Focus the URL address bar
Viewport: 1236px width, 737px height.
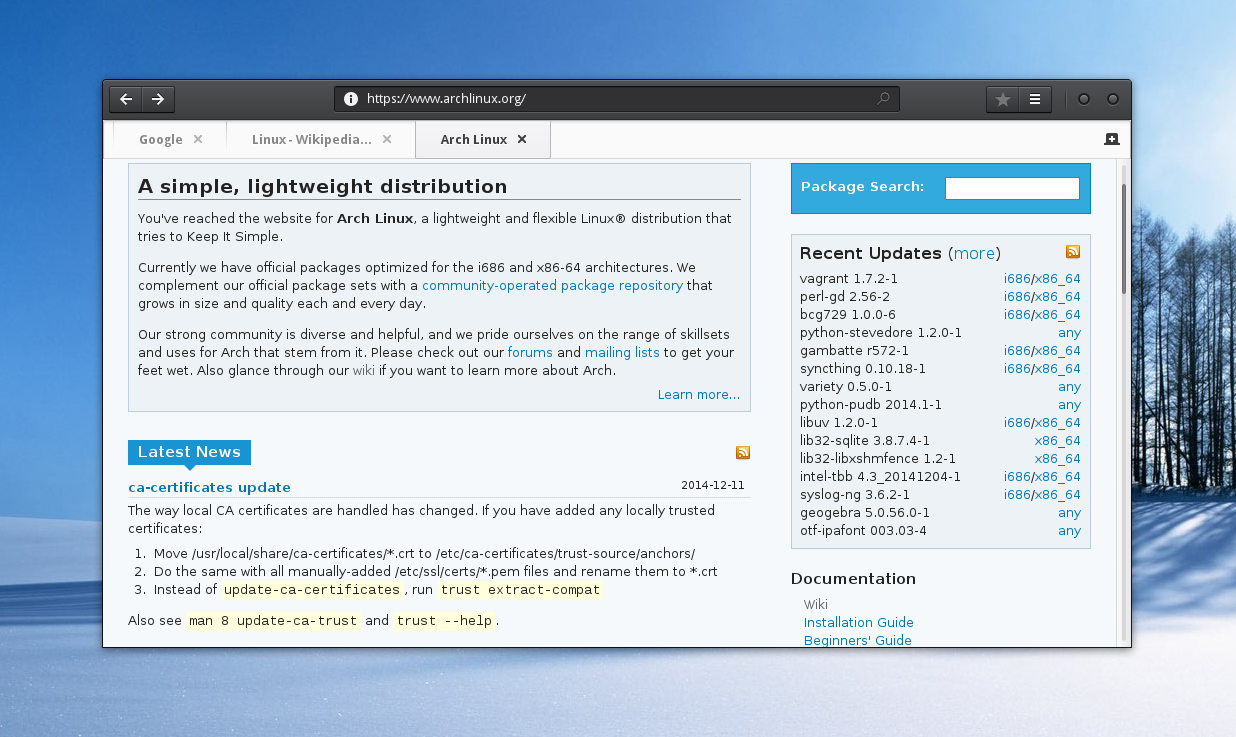point(617,99)
